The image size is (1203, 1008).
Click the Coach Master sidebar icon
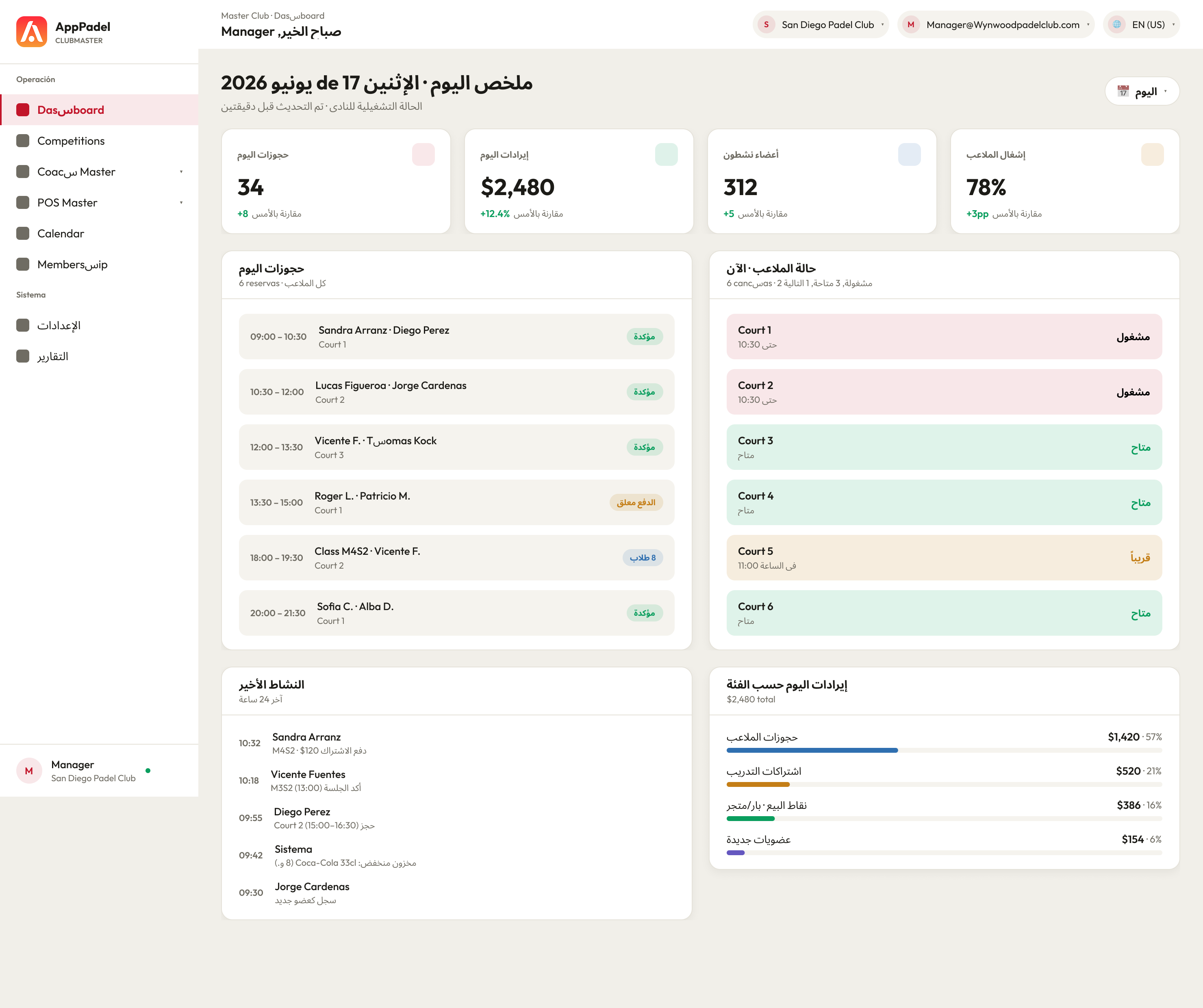(x=23, y=172)
